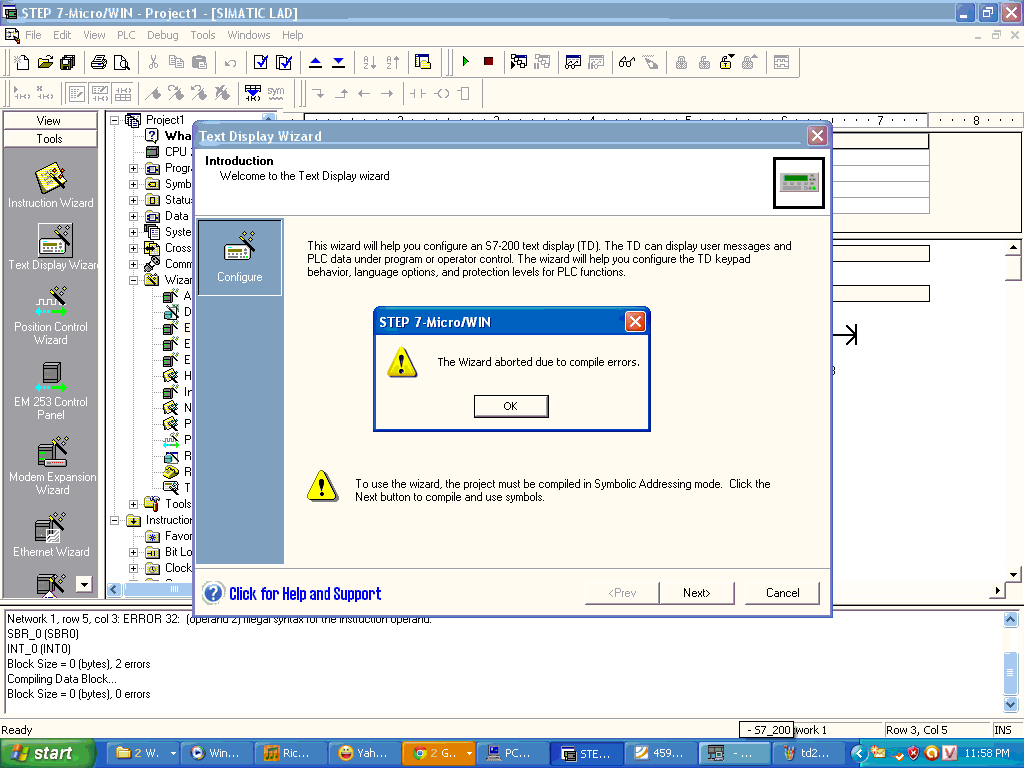
Task: Click the sidebar scroll-down arrow button
Action: (84, 584)
